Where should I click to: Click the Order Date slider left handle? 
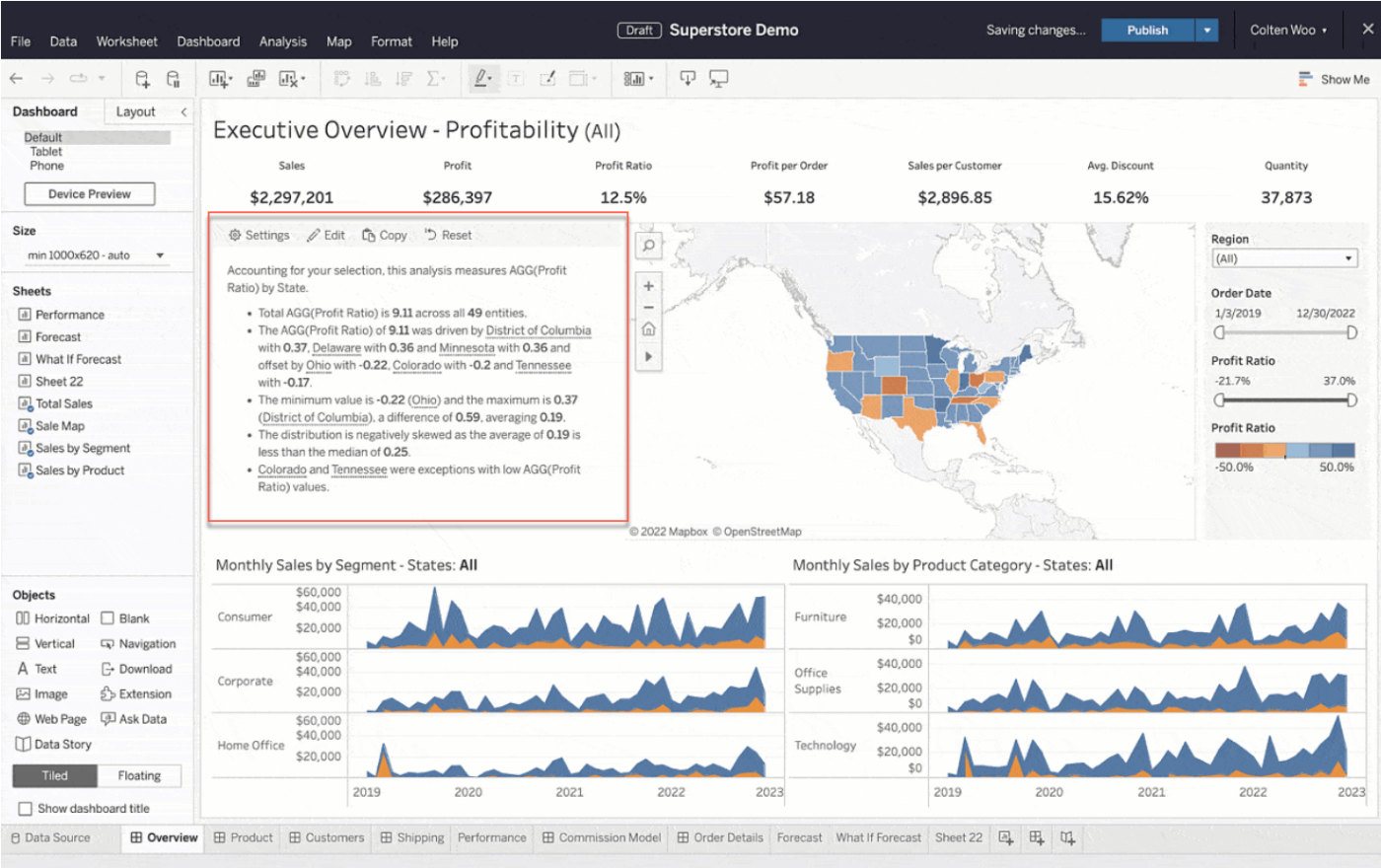pos(1219,332)
